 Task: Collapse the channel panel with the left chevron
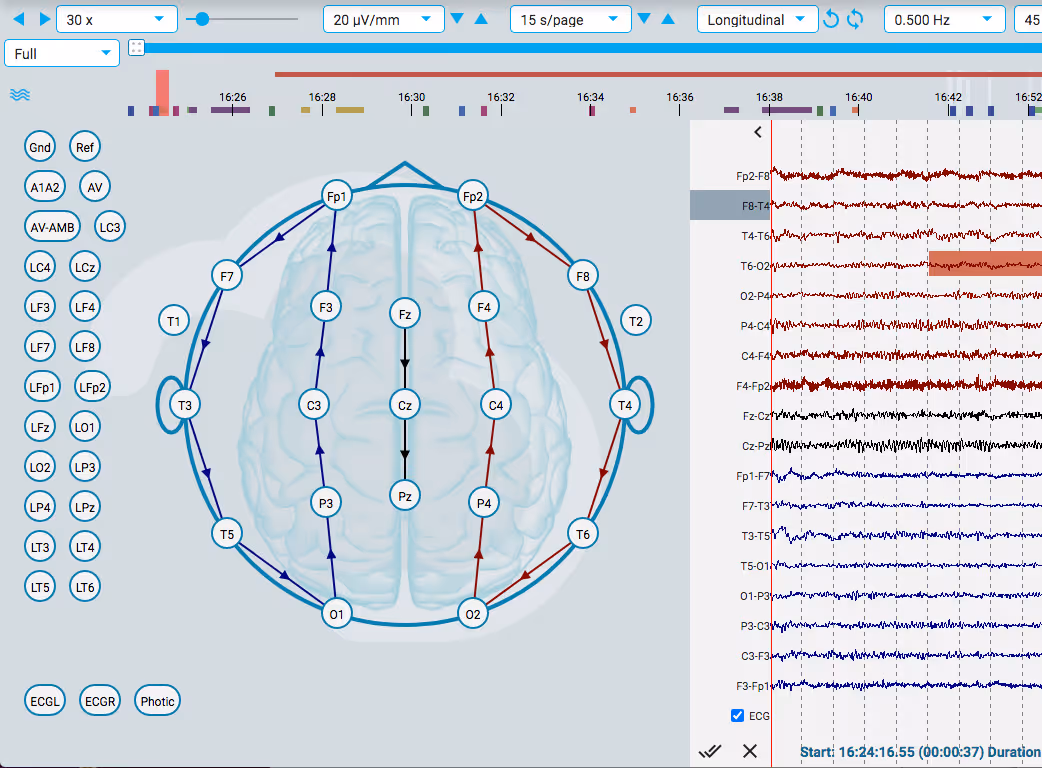pyautogui.click(x=757, y=131)
